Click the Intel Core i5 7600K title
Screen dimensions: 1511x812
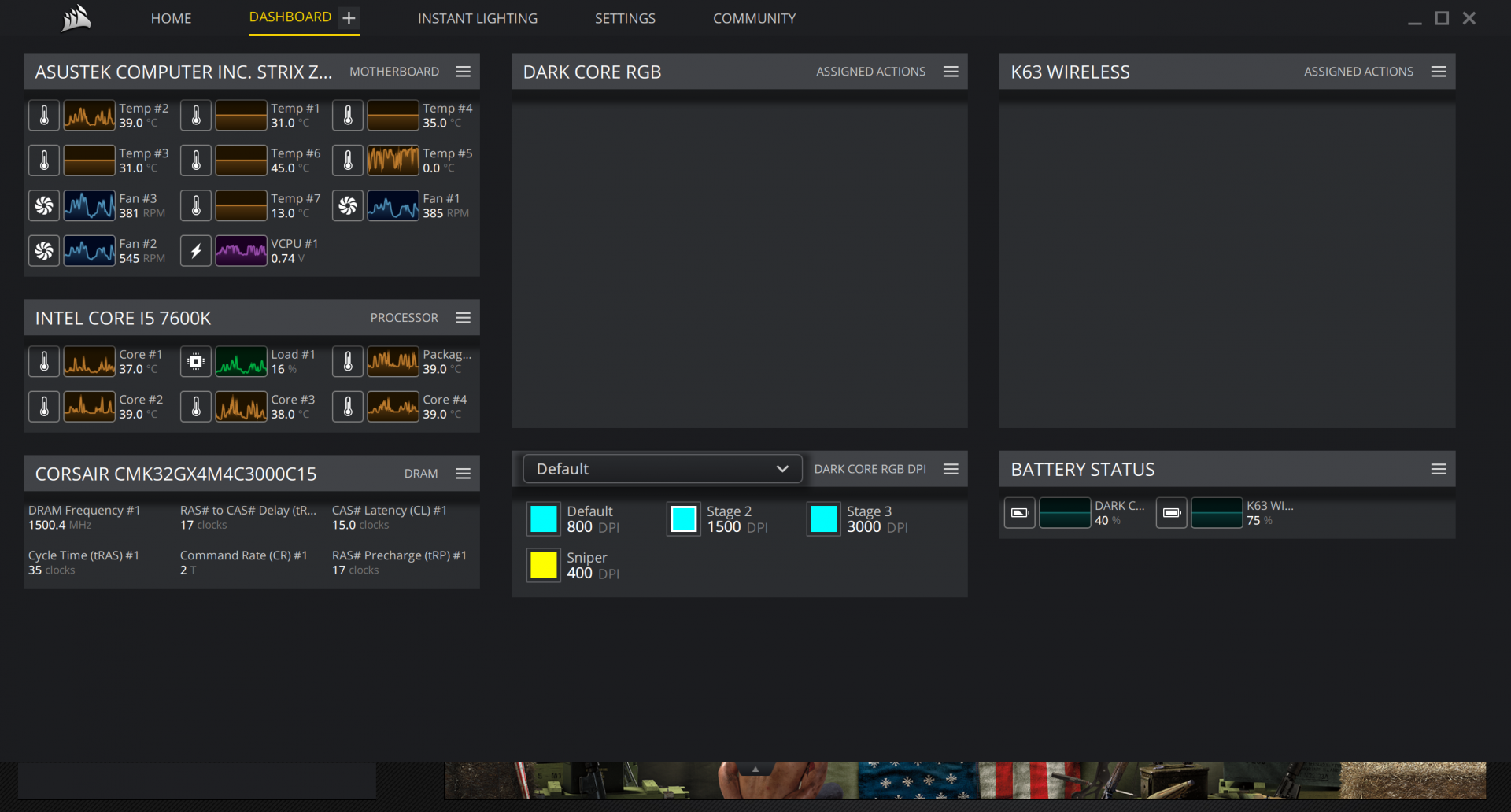pyautogui.click(x=123, y=318)
